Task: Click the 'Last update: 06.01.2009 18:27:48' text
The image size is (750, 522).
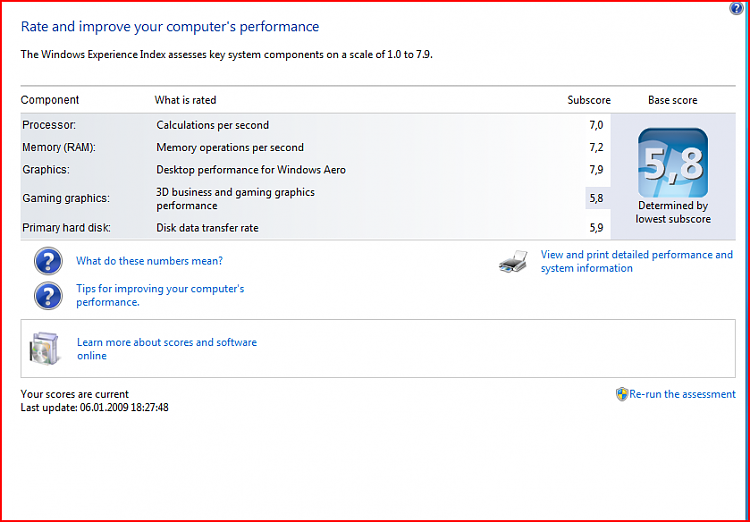Action: pos(95,408)
